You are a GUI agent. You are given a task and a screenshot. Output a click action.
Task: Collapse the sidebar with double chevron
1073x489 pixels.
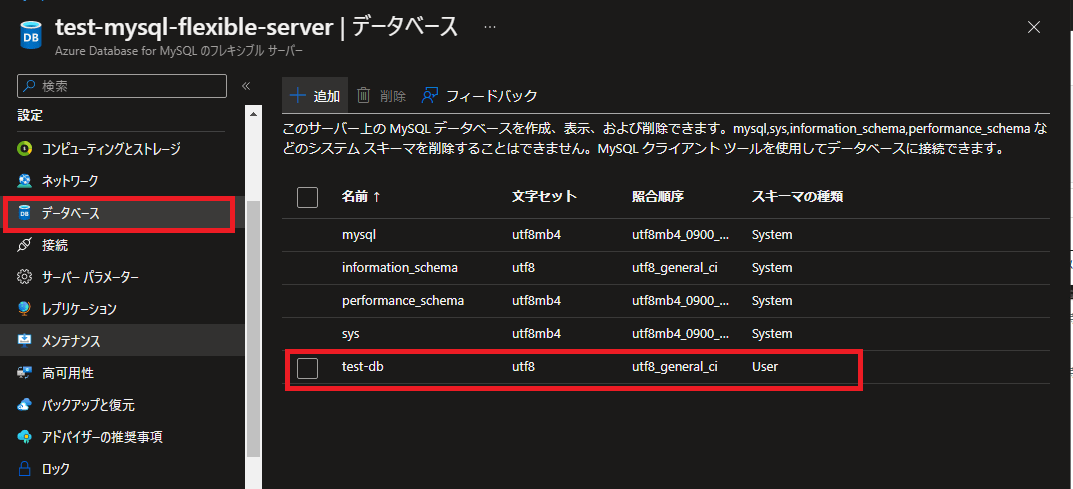pos(246,86)
